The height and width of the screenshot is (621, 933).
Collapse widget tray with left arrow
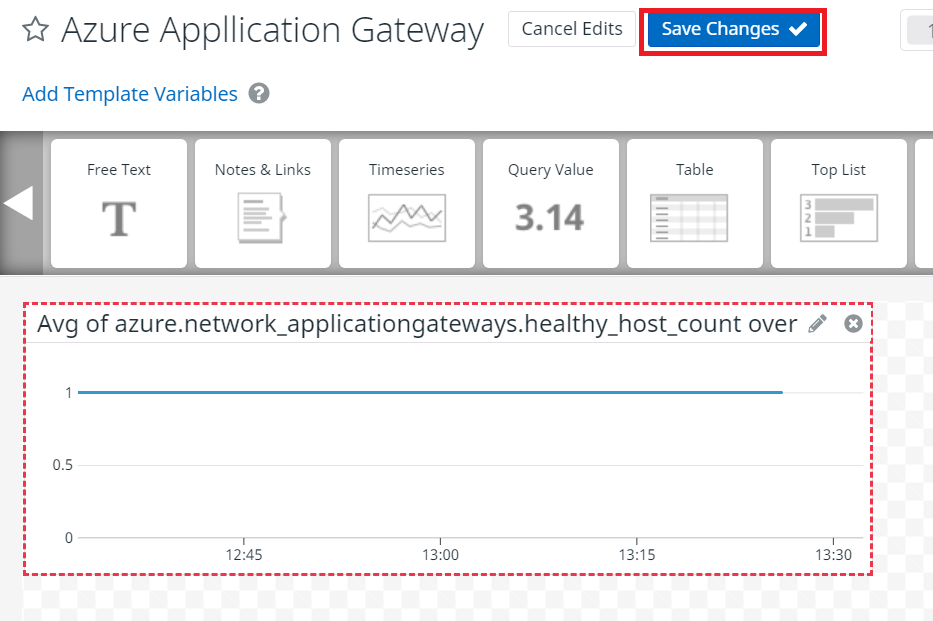click(19, 203)
